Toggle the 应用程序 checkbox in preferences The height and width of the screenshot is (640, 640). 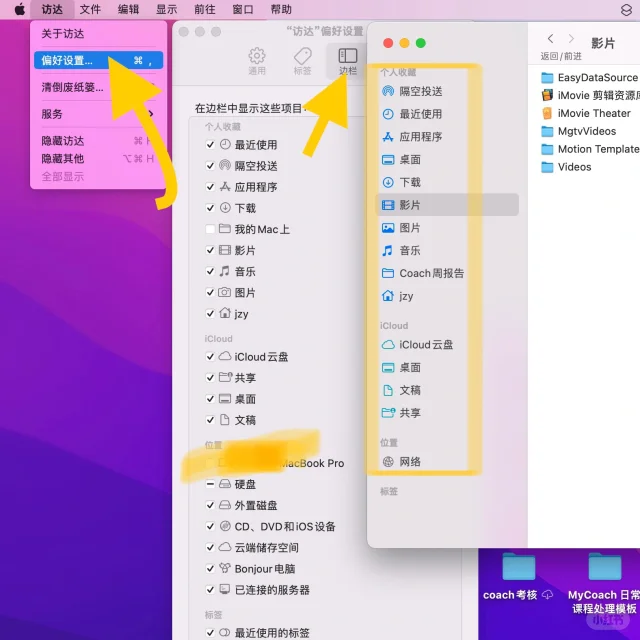coord(210,187)
